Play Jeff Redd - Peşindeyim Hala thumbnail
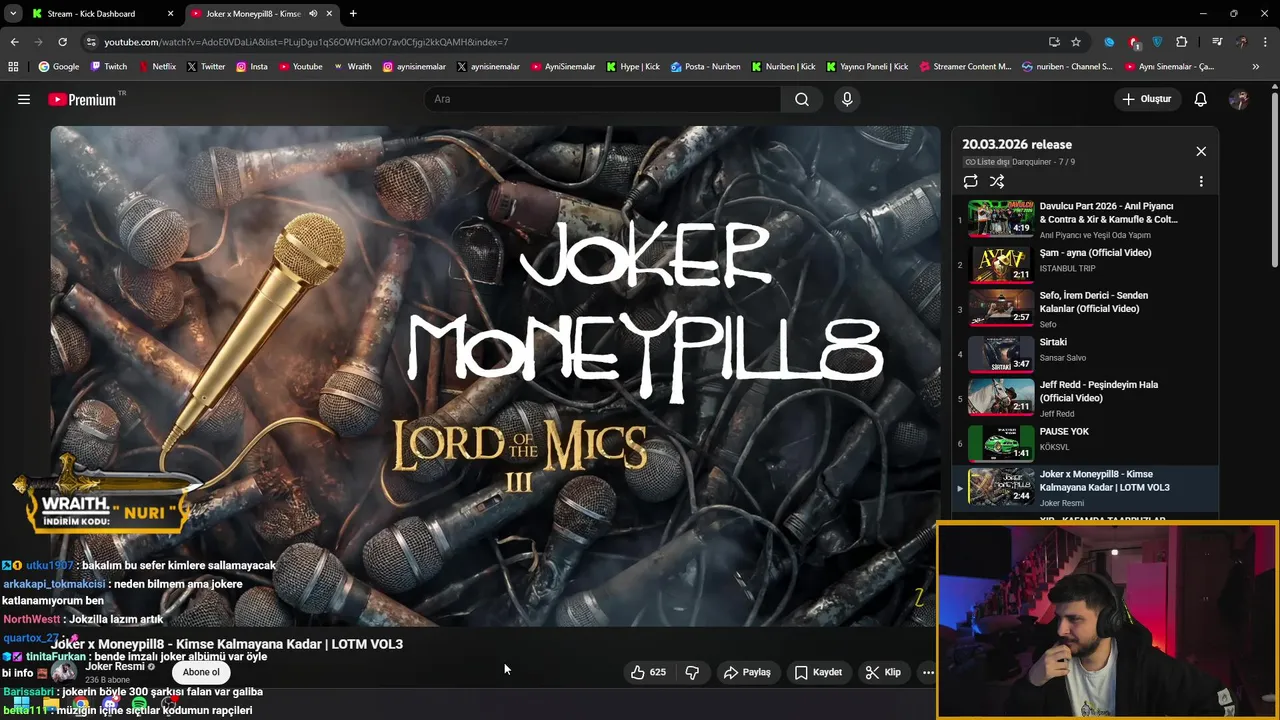The width and height of the screenshot is (1280, 720). [x=1001, y=397]
